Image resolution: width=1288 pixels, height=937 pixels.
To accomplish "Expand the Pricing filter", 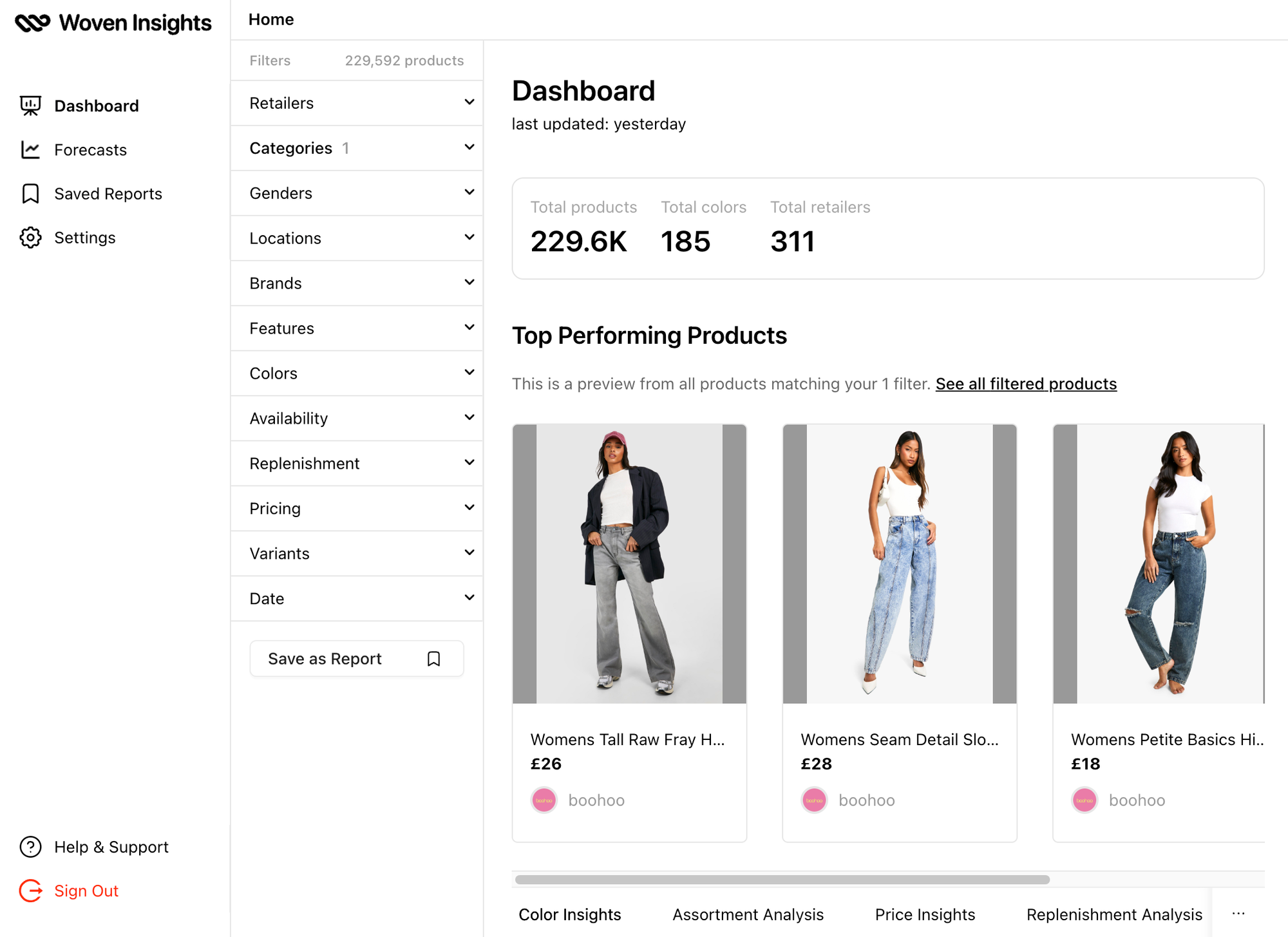I will click(x=357, y=509).
